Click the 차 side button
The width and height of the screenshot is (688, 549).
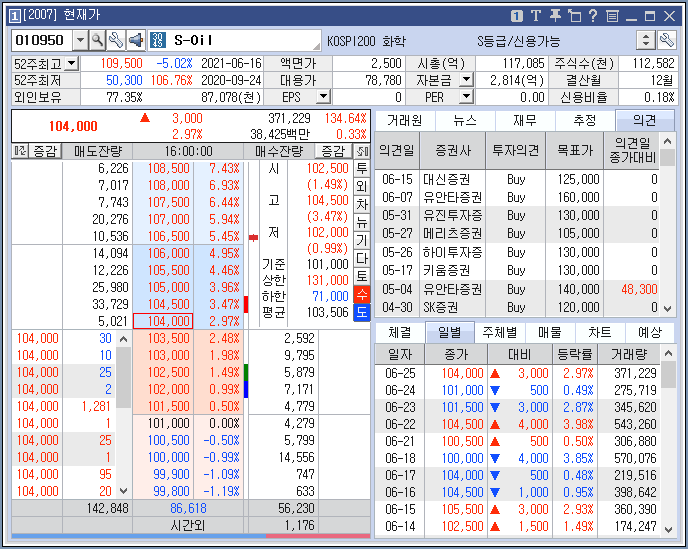[x=362, y=205]
